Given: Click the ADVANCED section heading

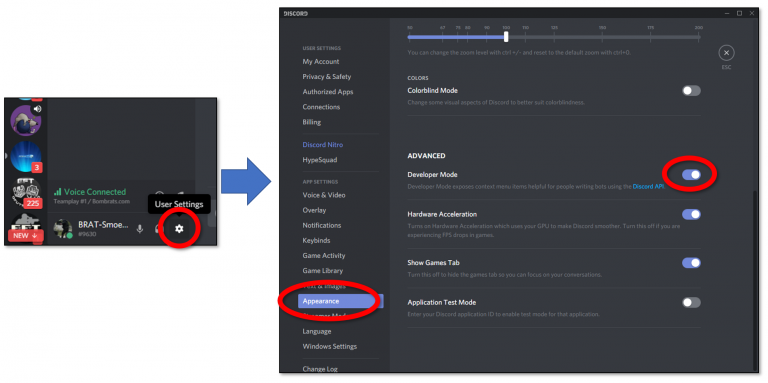Looking at the screenshot, I should click(x=427, y=156).
